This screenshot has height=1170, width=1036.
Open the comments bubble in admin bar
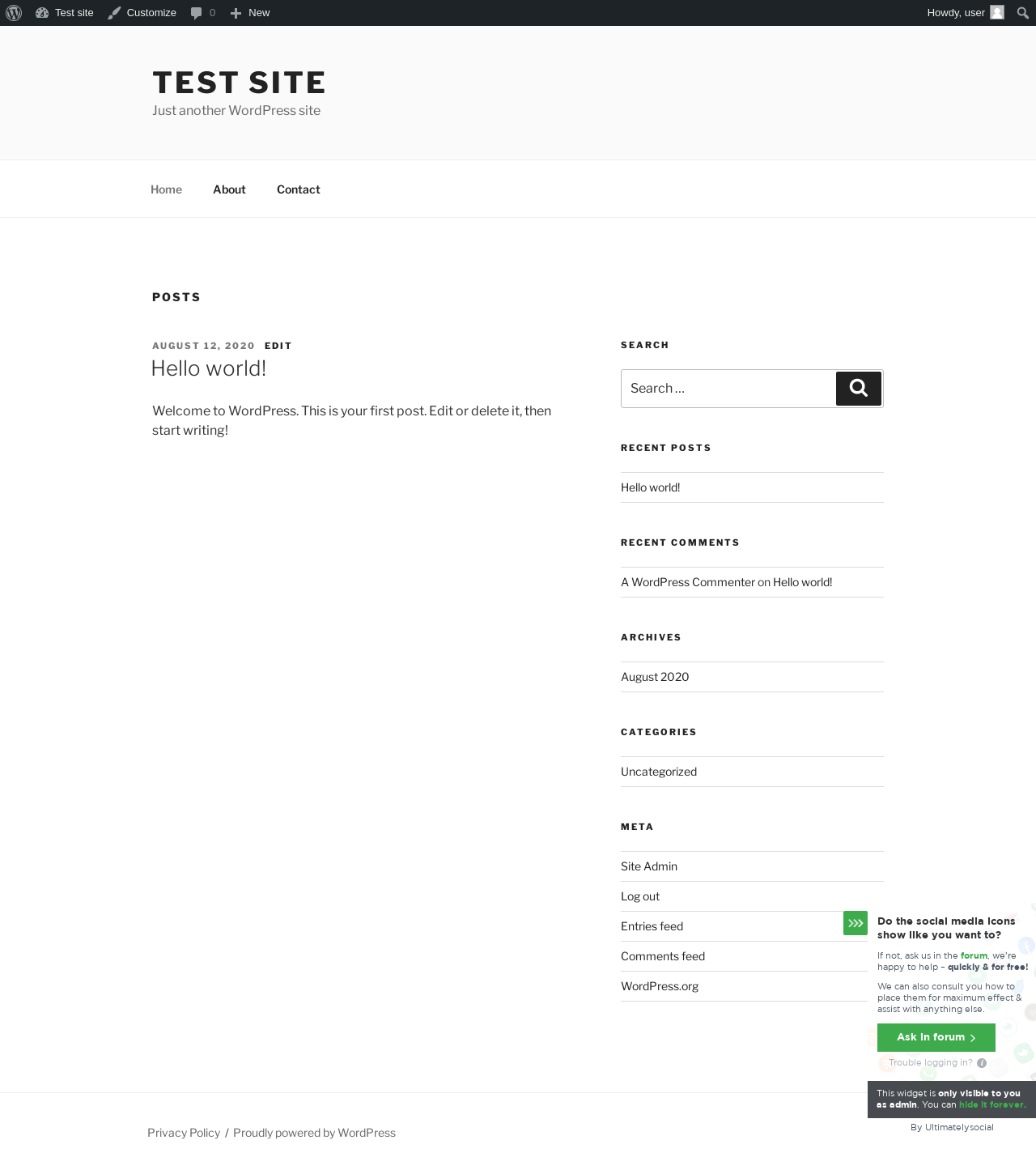(202, 13)
